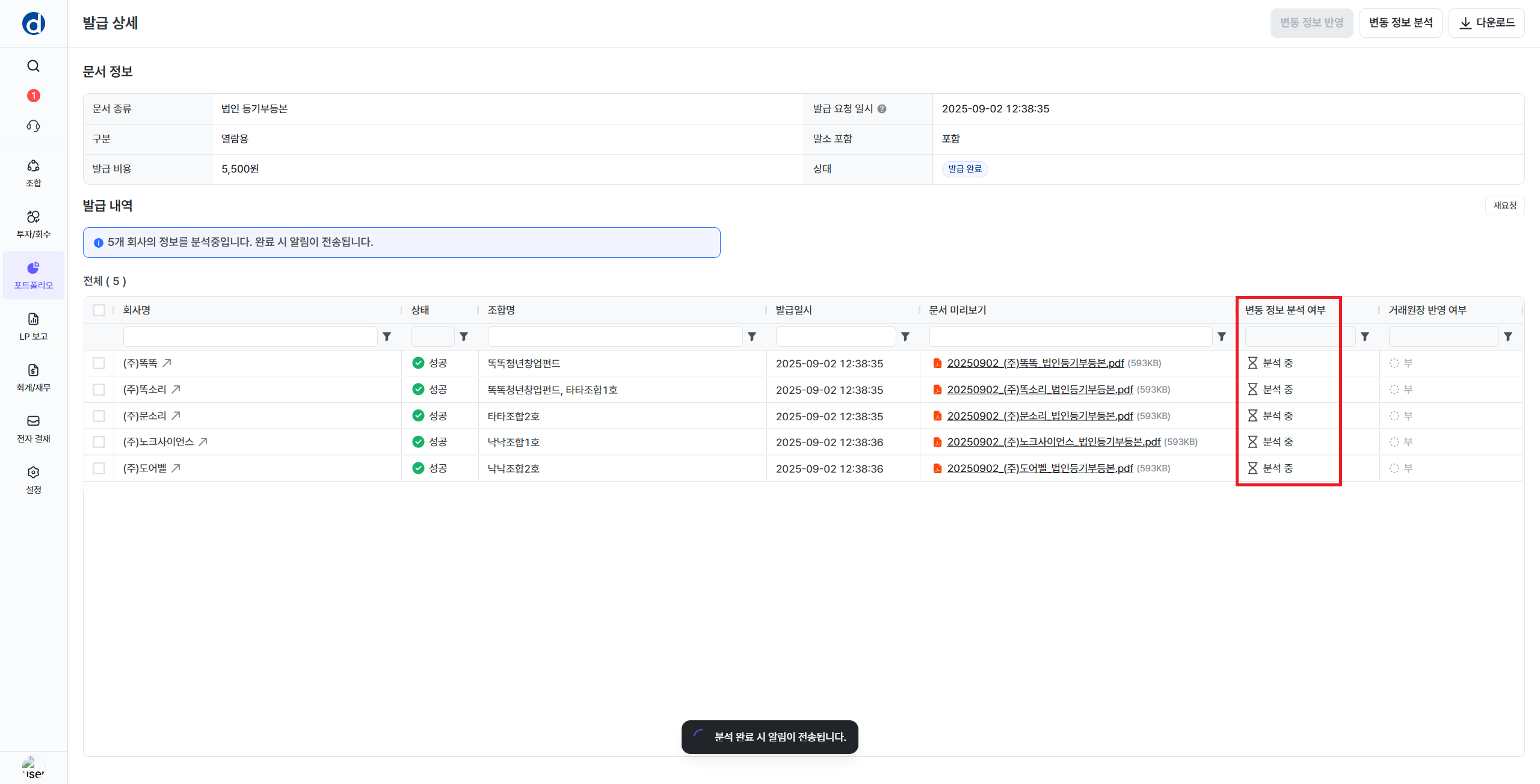Viewport: 1540px width, 784px height.
Task: Open the 발급일시 column filter funnel
Action: 905,337
